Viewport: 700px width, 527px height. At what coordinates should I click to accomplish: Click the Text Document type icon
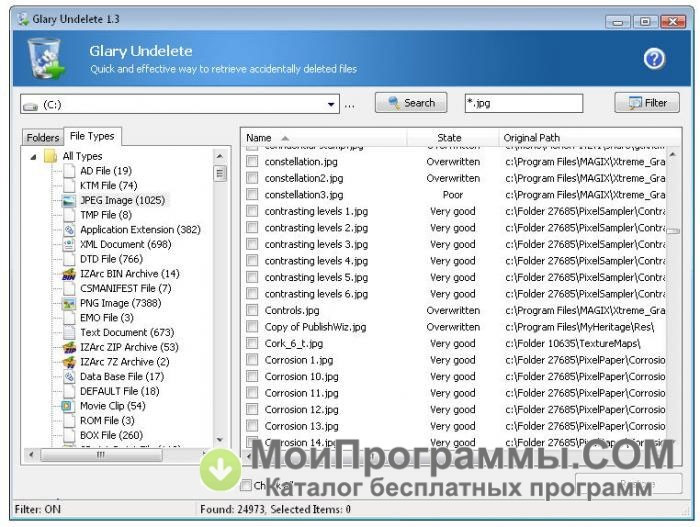coord(69,332)
